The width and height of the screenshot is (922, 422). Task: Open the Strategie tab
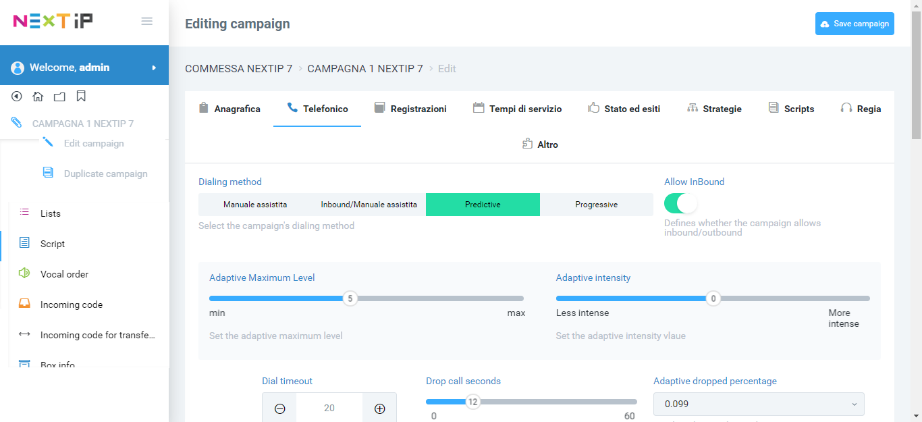(714, 108)
